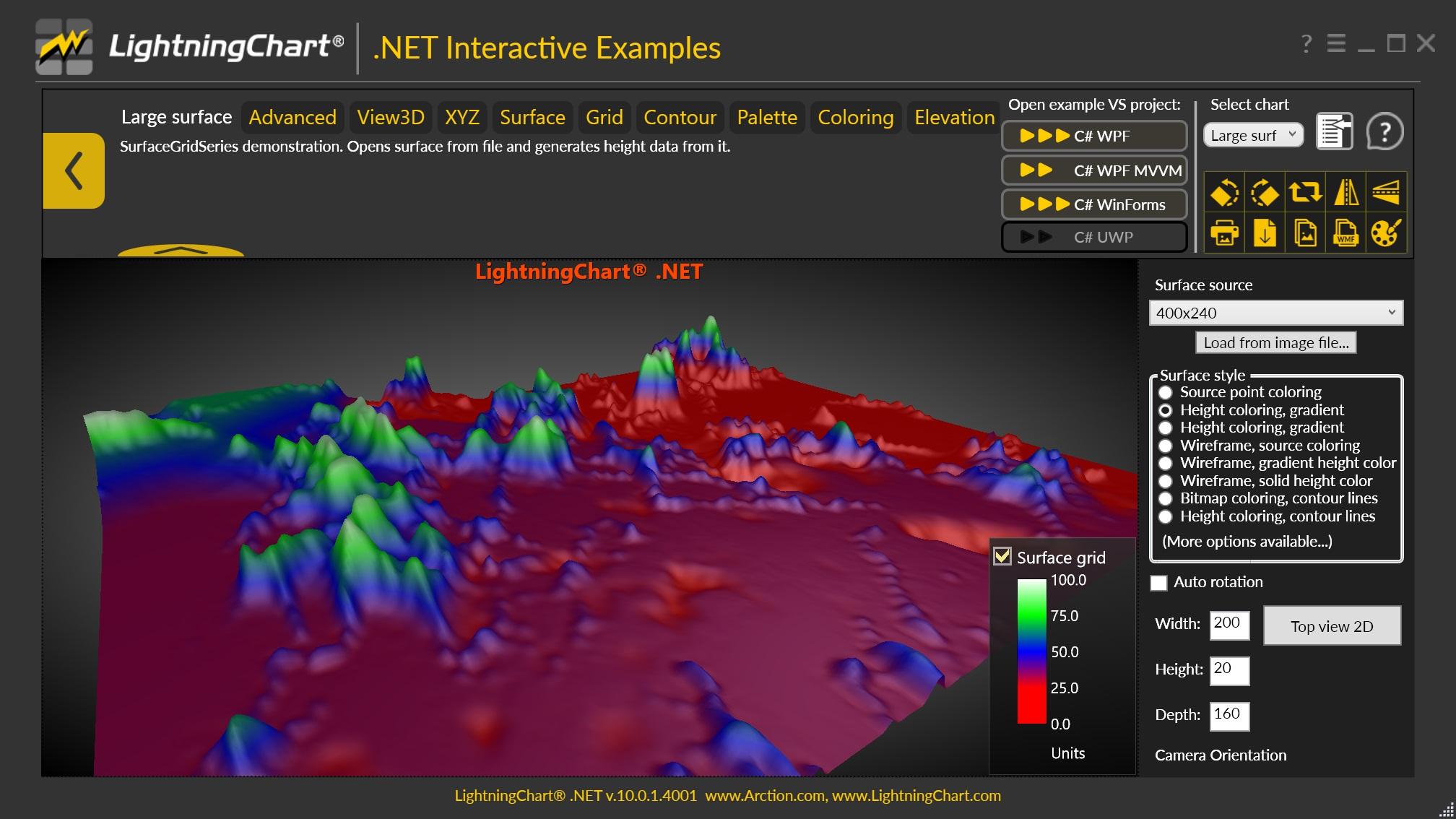
Task: Open the print chart icon
Action: (x=1226, y=233)
